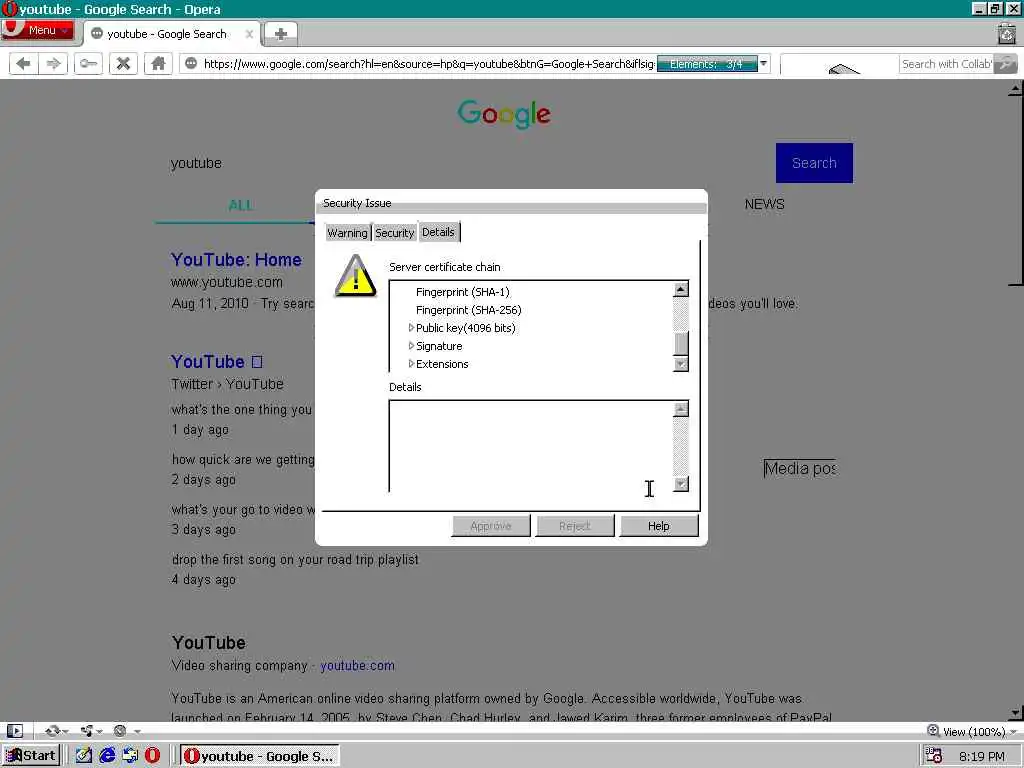Click the zoom magnifier icon in status bar
The width and height of the screenshot is (1024, 768).
pos(933,731)
